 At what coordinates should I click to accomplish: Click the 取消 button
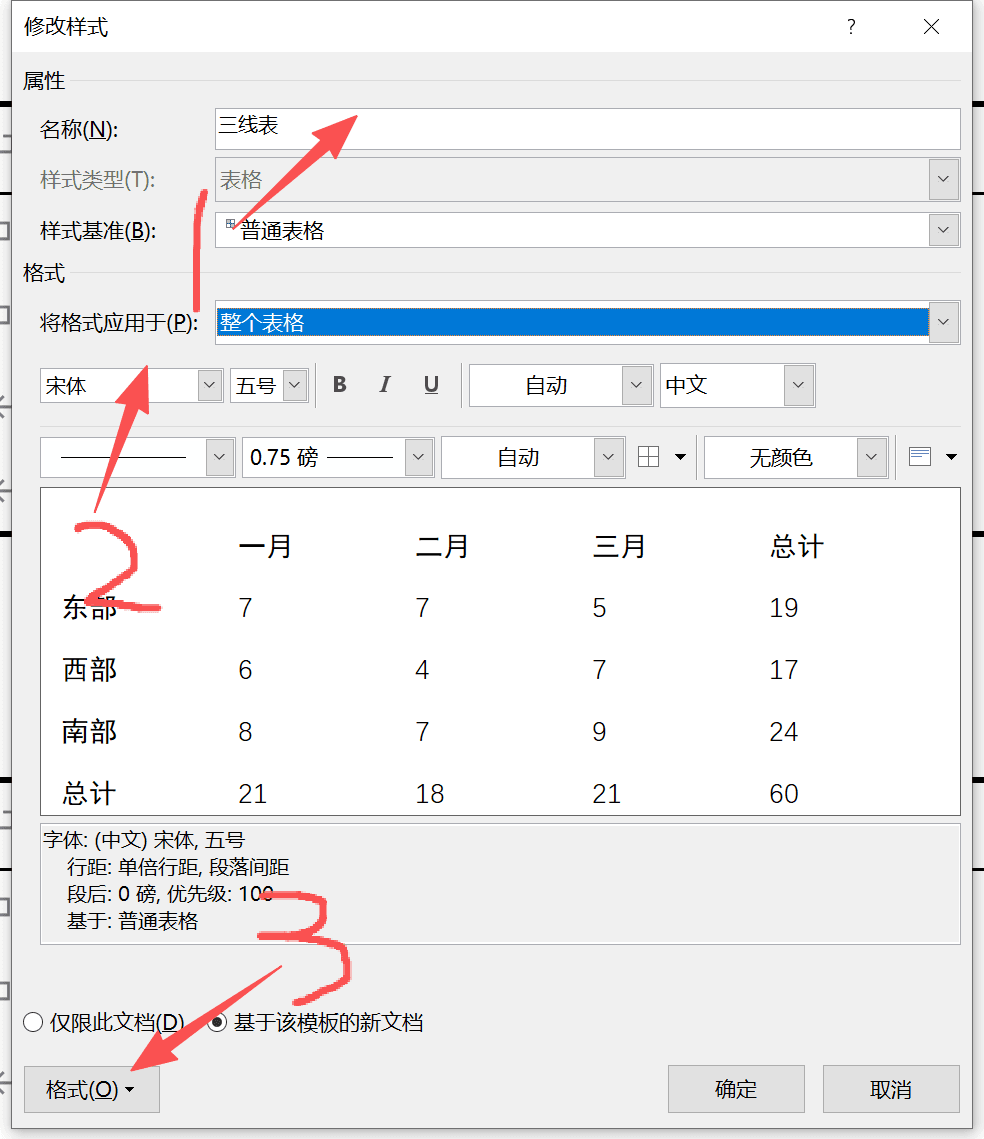point(890,1089)
